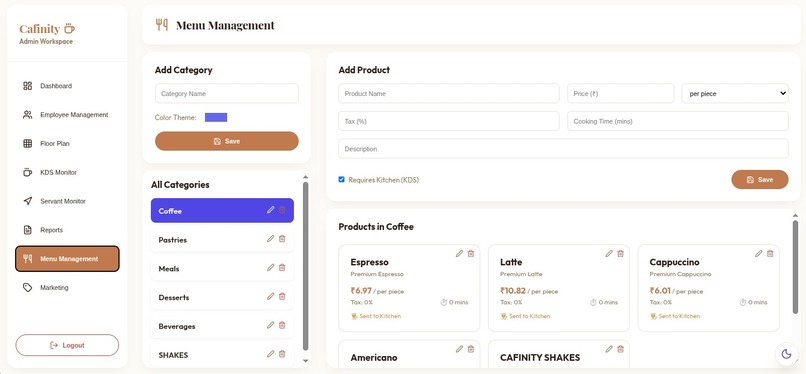
Task: Delete the Meals category trash icon
Action: pos(282,268)
